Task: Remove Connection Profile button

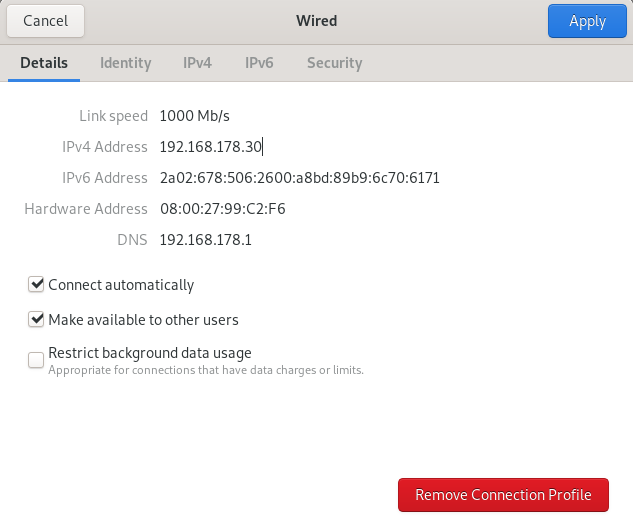Action: pos(503,495)
